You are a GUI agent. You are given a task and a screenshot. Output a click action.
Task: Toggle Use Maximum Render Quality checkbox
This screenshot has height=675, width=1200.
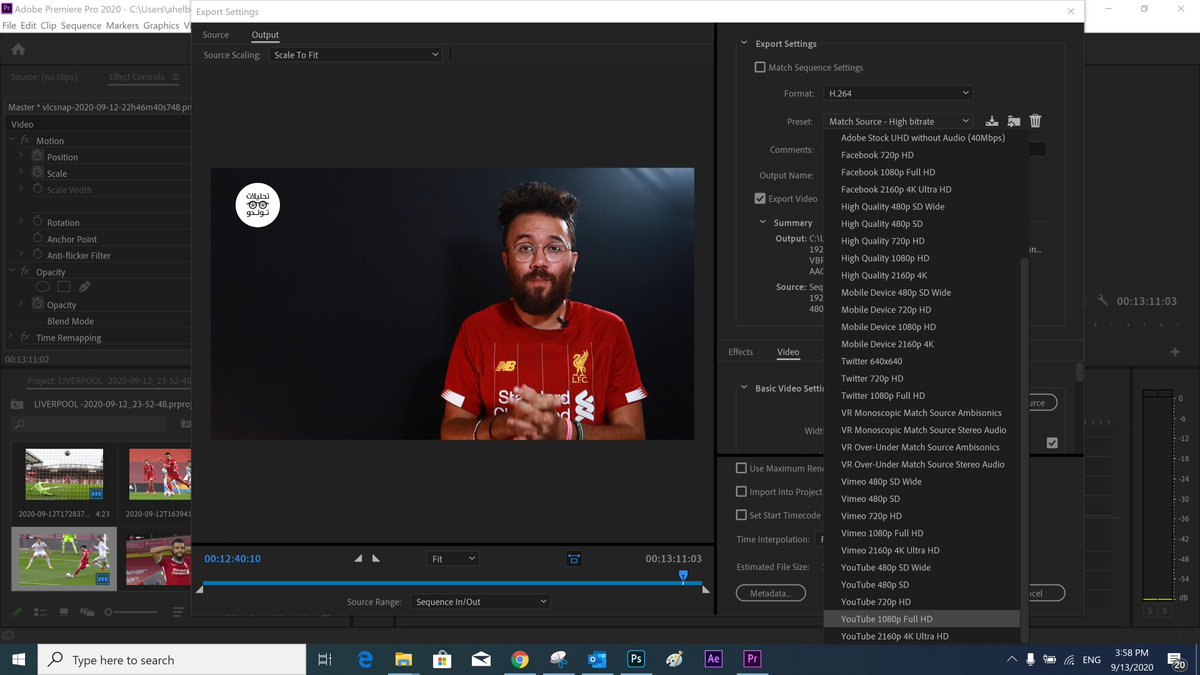click(741, 468)
